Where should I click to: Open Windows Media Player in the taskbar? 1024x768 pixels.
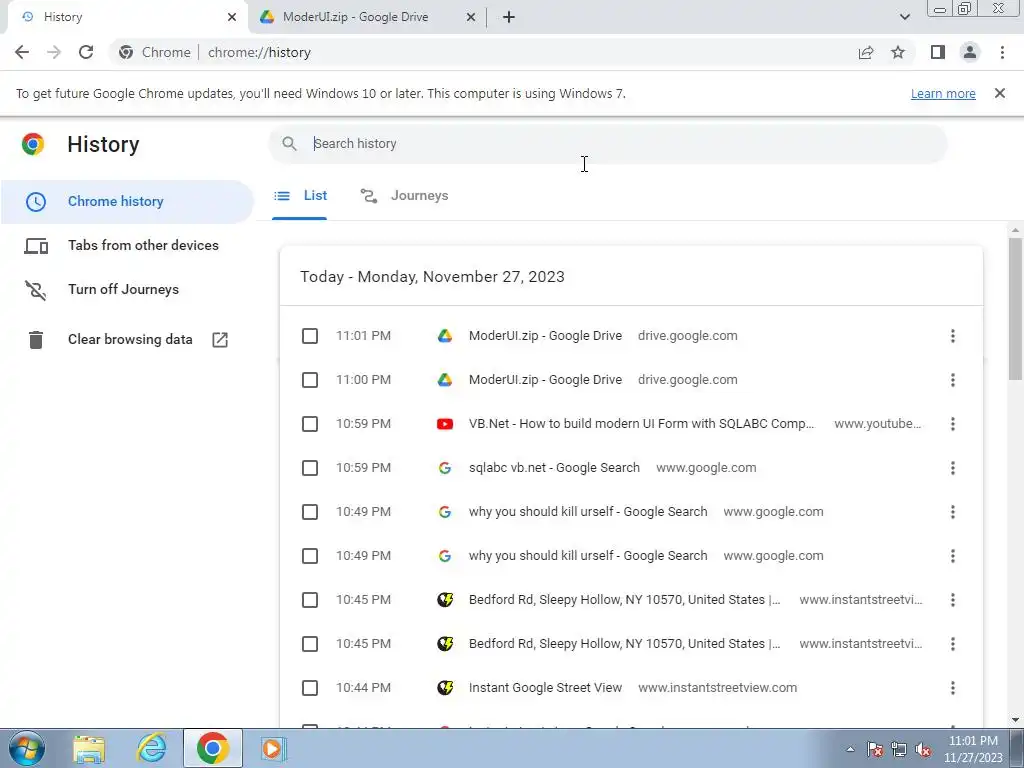coord(272,748)
